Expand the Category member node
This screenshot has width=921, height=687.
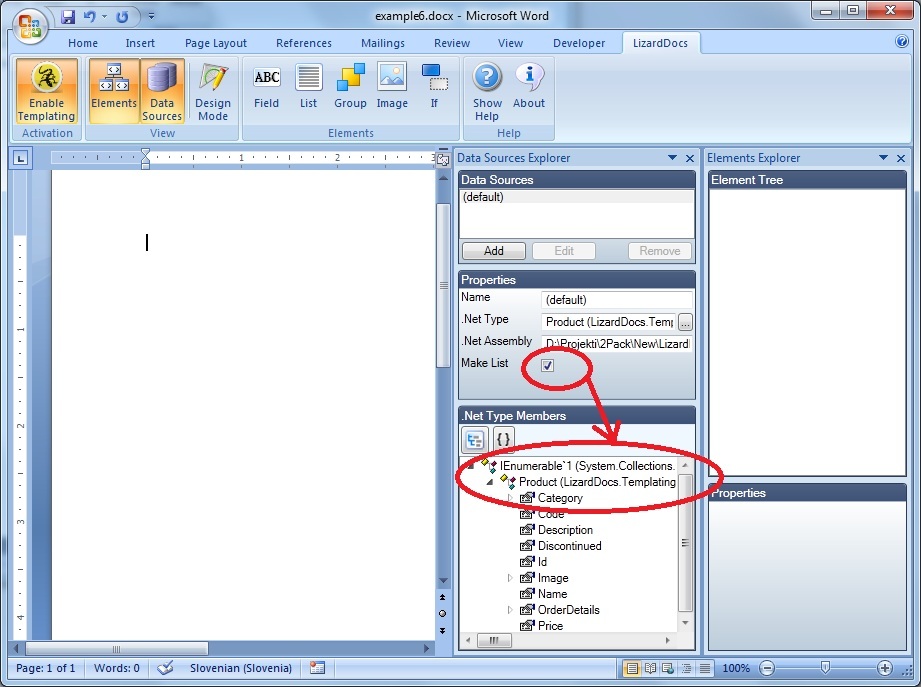[x=510, y=498]
